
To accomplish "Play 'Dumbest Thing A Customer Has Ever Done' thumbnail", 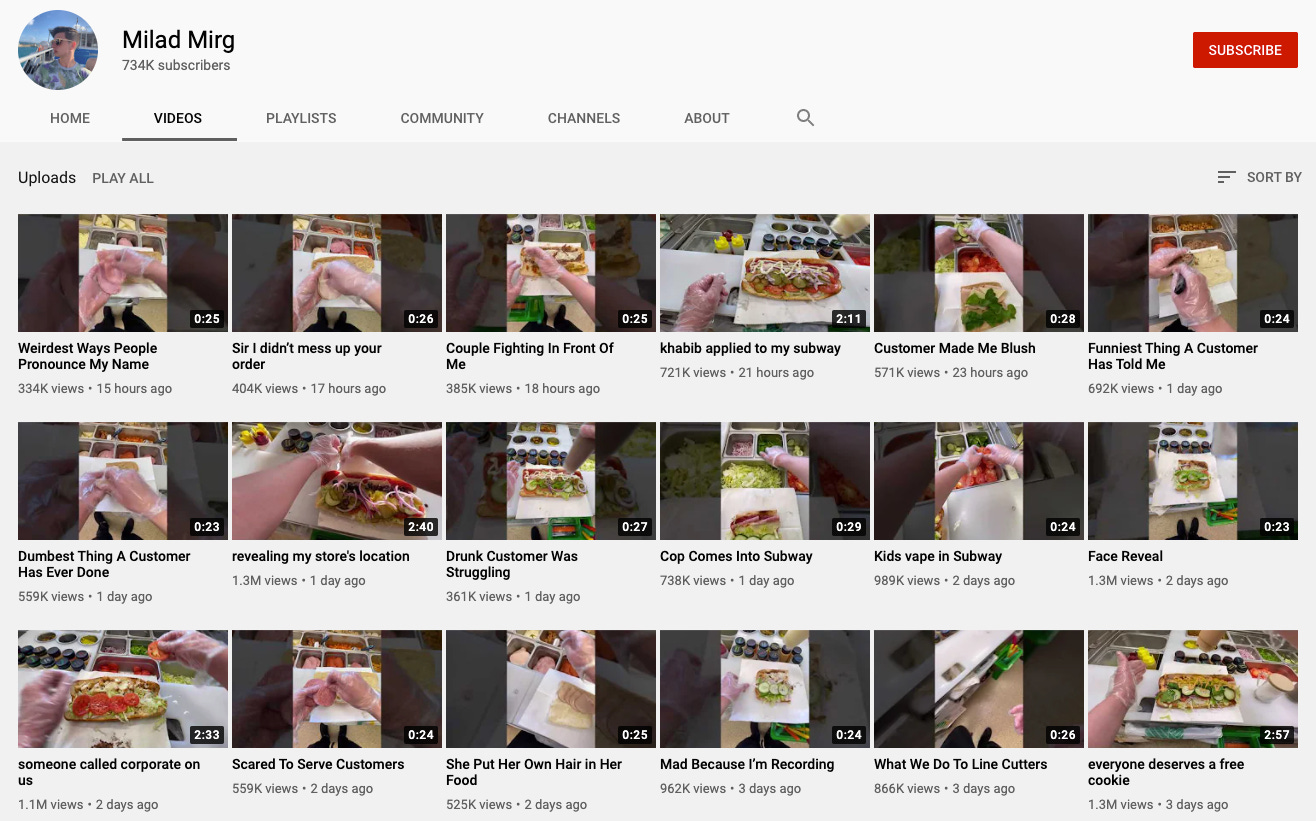I will (123, 481).
